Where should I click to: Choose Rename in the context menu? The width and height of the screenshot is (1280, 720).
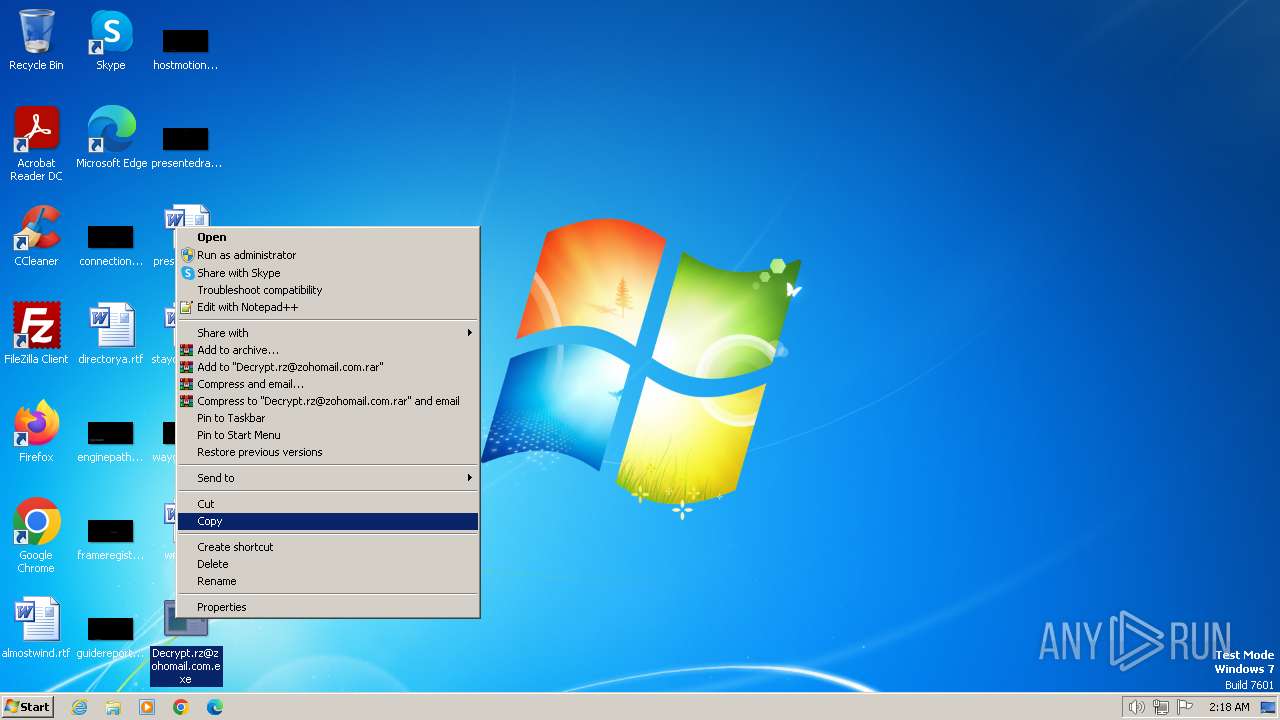(328, 581)
